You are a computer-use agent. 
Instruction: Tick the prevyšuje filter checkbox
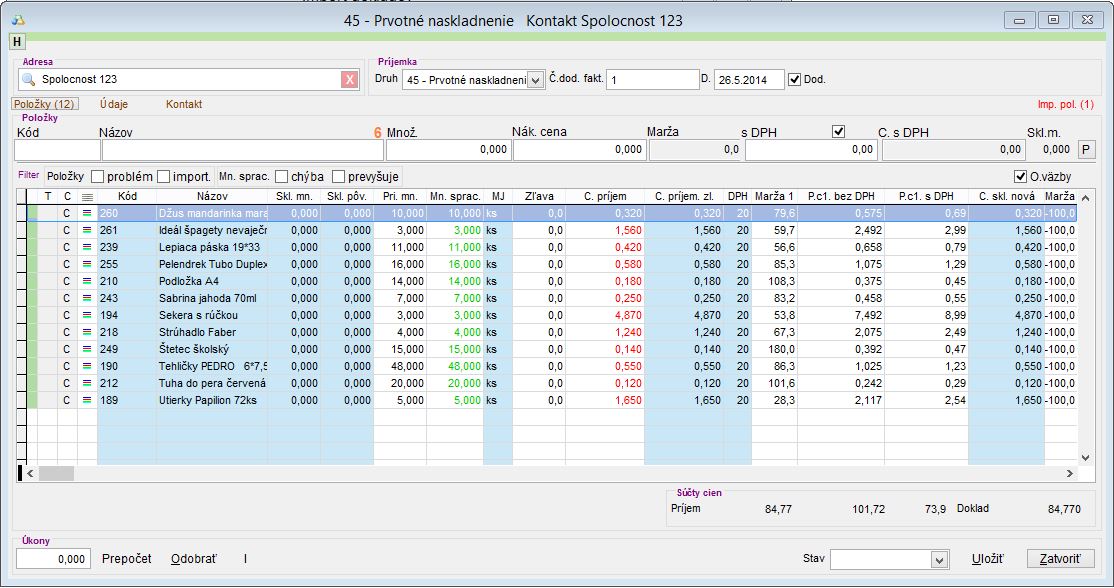339,177
